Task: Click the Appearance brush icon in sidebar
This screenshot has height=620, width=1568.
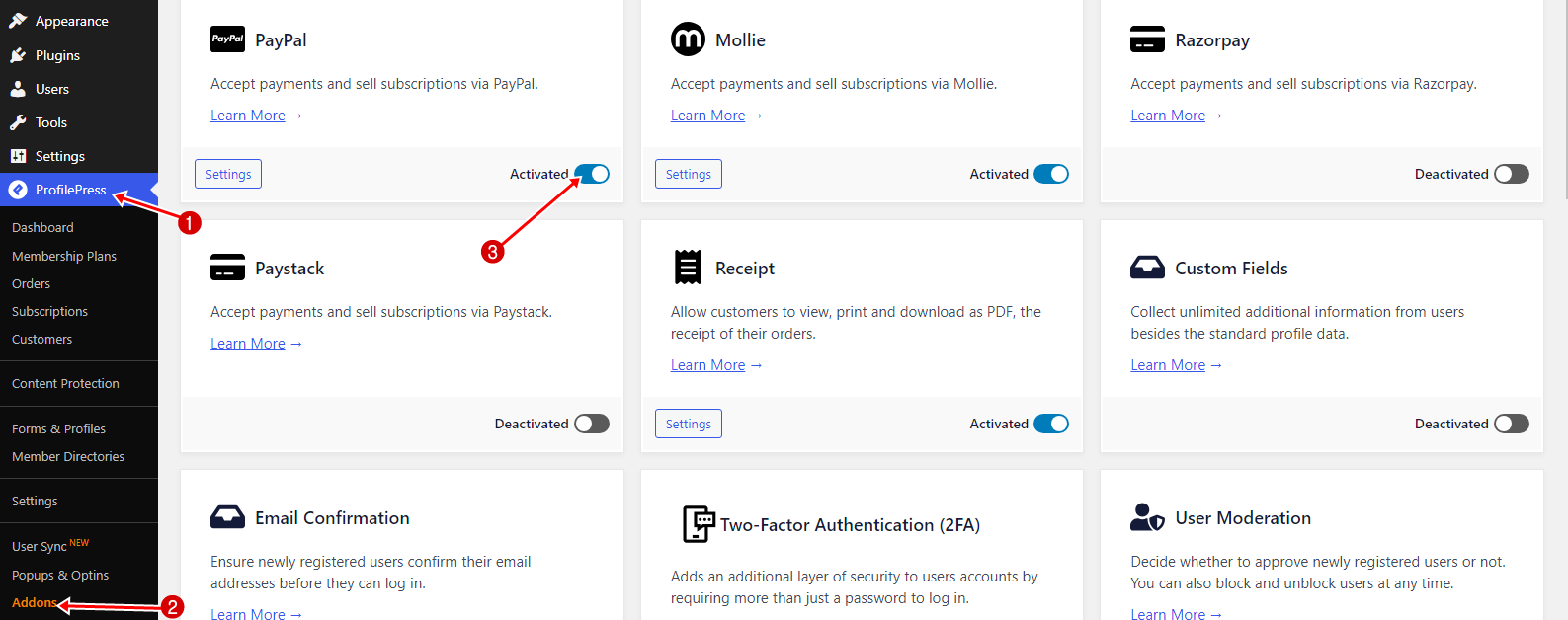Action: pos(18,21)
